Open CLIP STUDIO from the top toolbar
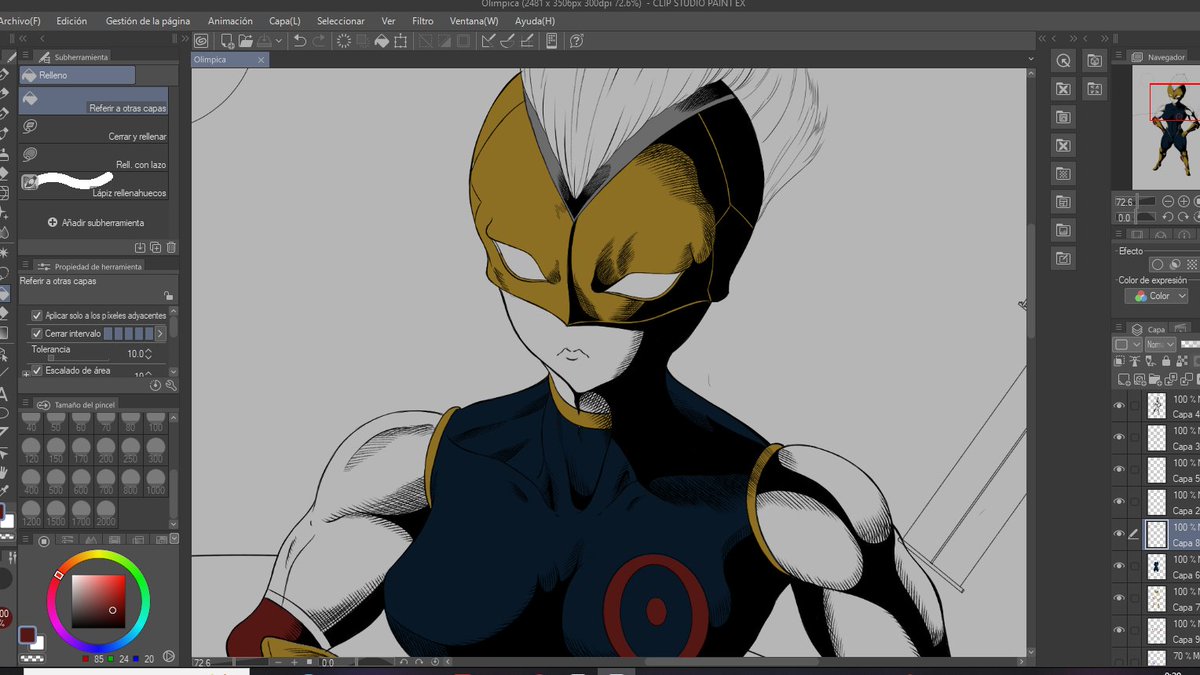This screenshot has width=1200, height=675. [200, 41]
